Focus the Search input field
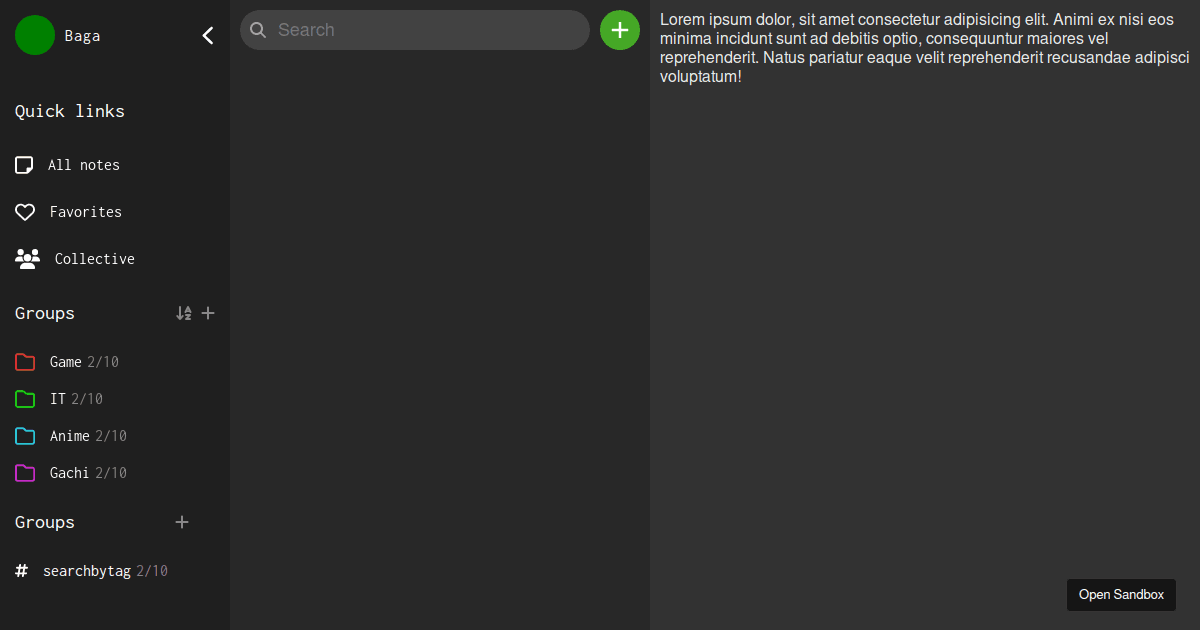The width and height of the screenshot is (1200, 630). tap(415, 30)
